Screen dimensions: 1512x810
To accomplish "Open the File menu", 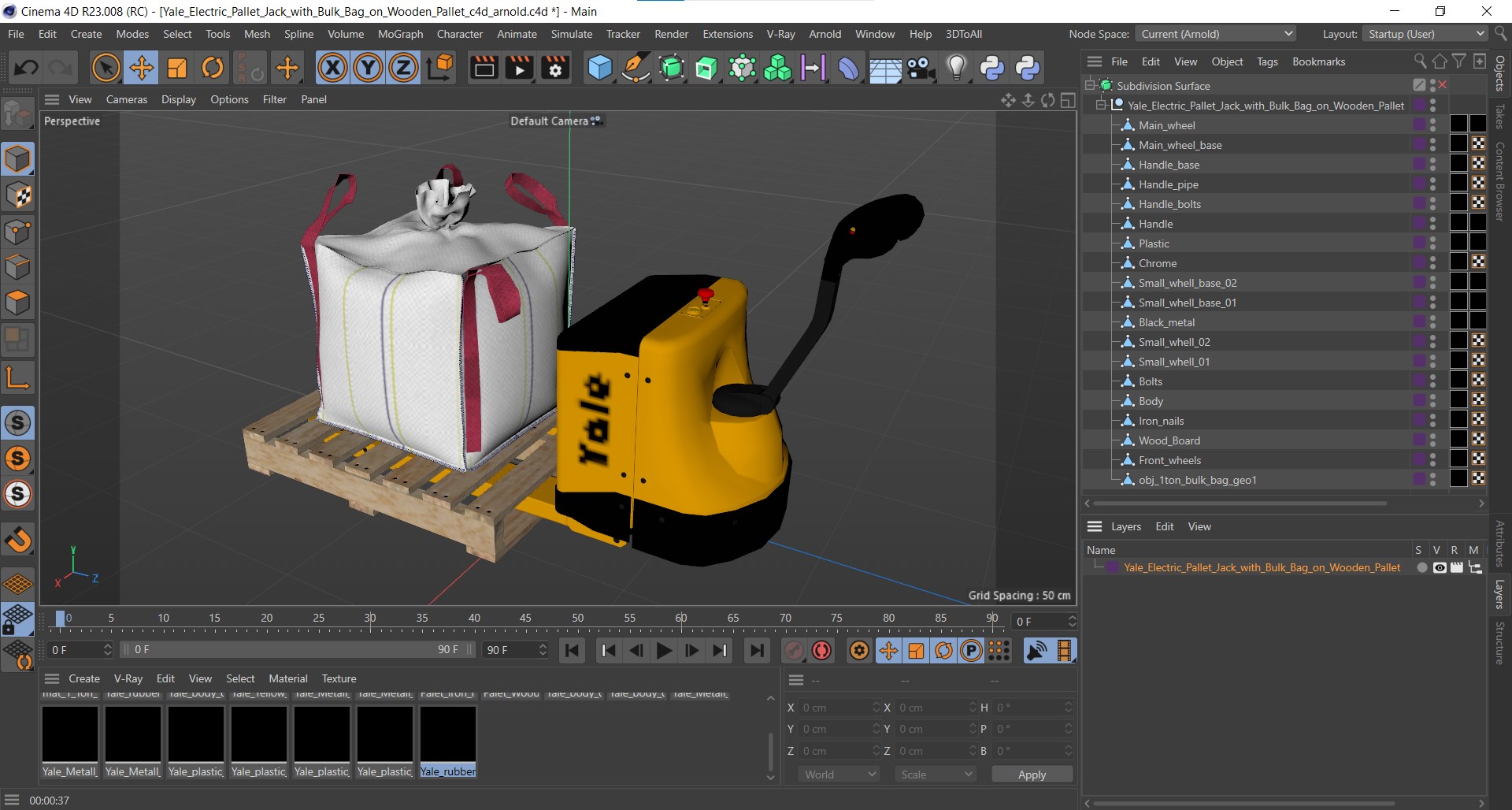I will pyautogui.click(x=16, y=34).
